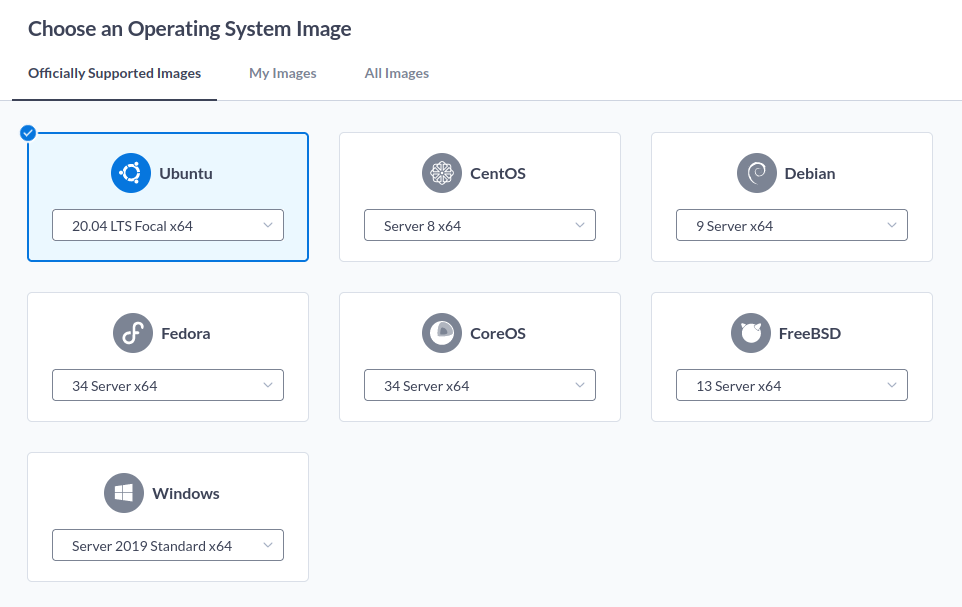Switch to the All Images tab
This screenshot has width=962, height=607.
tap(397, 73)
